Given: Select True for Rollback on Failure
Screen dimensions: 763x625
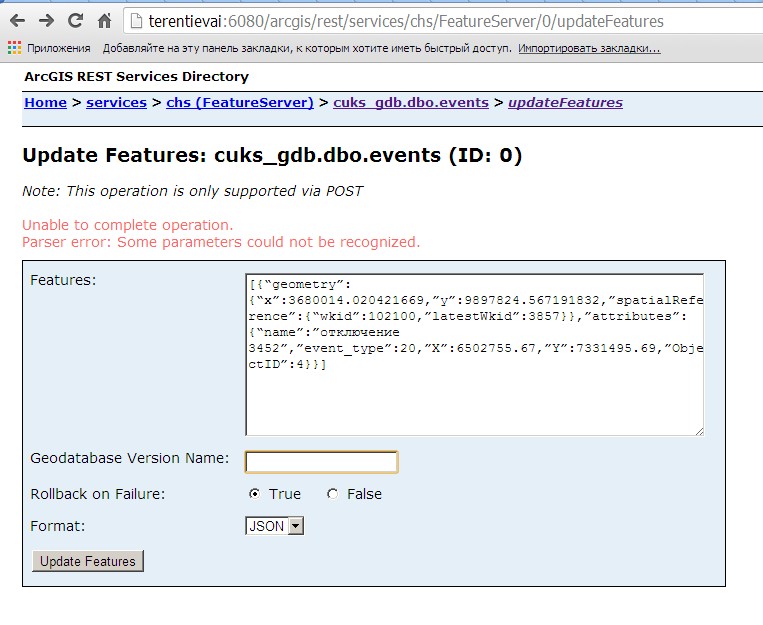Looking at the screenshot, I should (254, 494).
